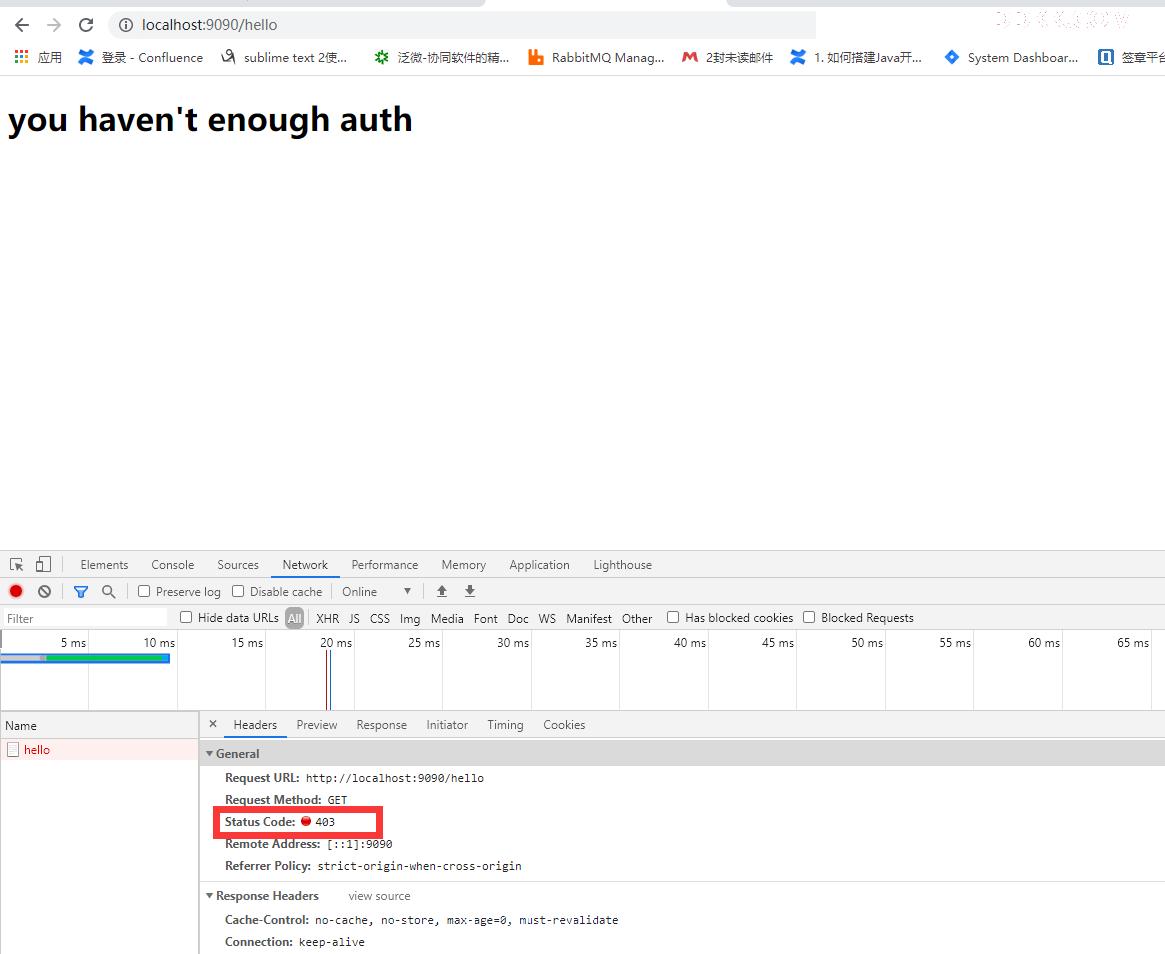
Task: Open the Cookies details tab
Action: (564, 725)
